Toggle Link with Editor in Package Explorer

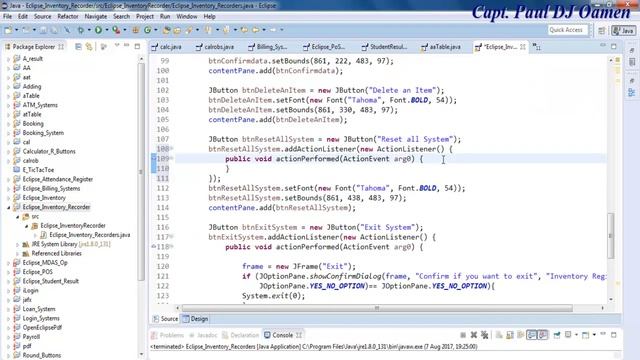[89, 47]
